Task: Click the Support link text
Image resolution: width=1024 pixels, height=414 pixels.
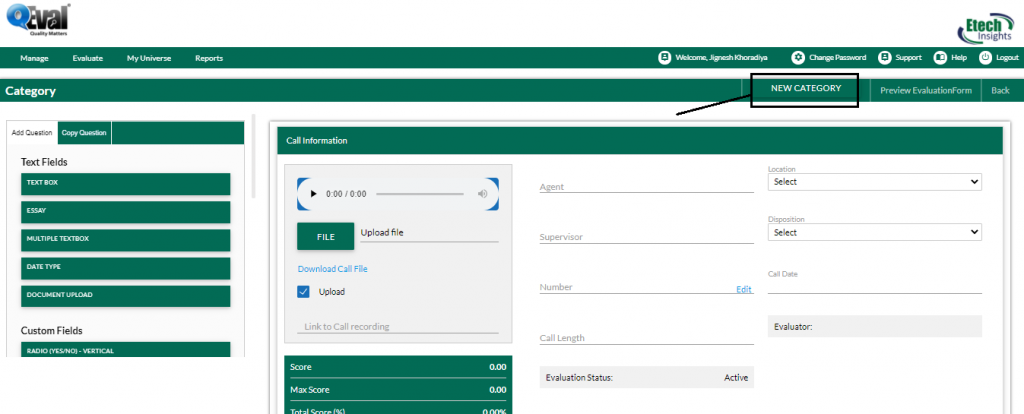Action: point(908,58)
